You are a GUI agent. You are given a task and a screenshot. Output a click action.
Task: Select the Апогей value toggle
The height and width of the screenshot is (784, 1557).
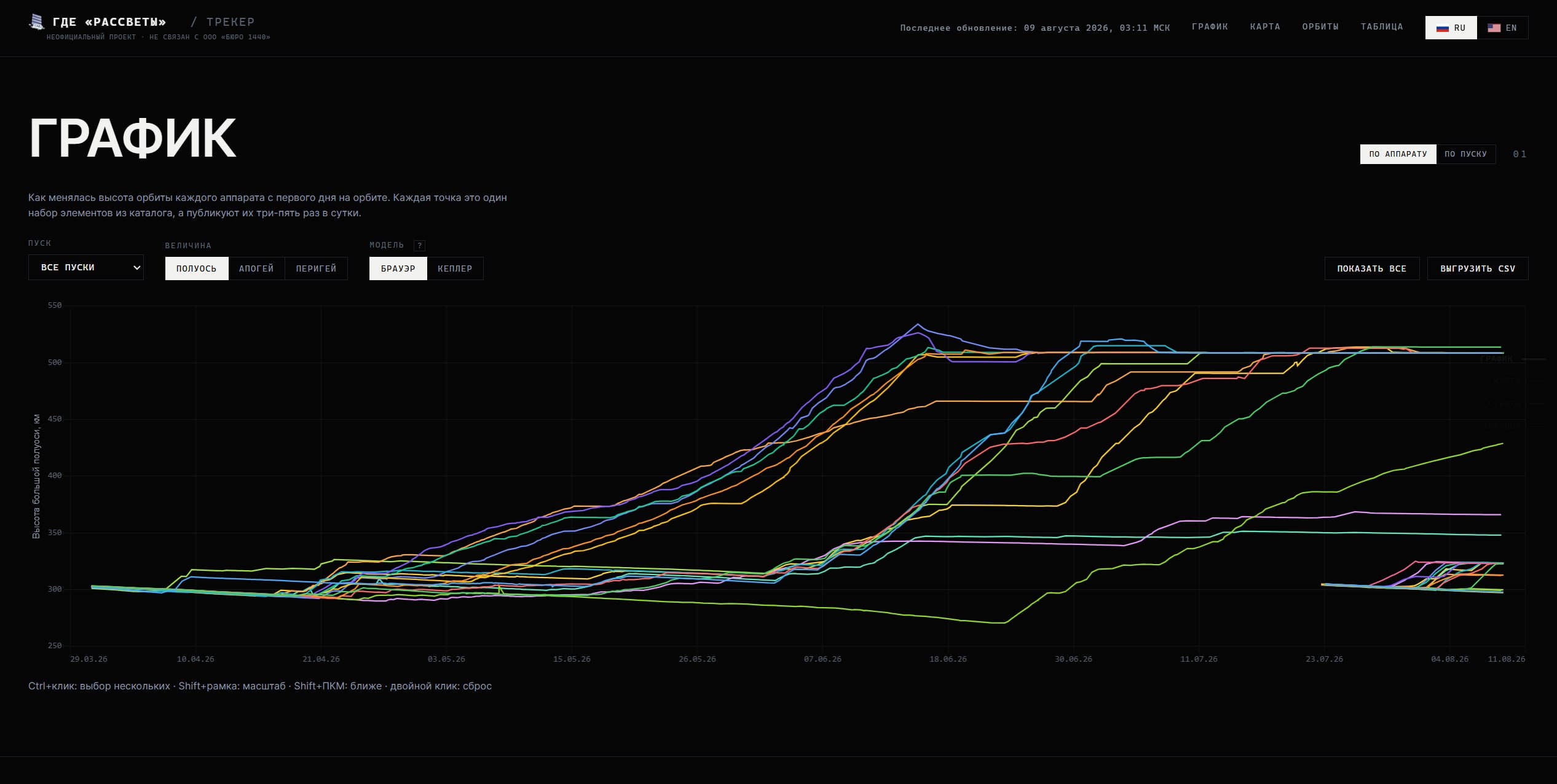(x=256, y=269)
